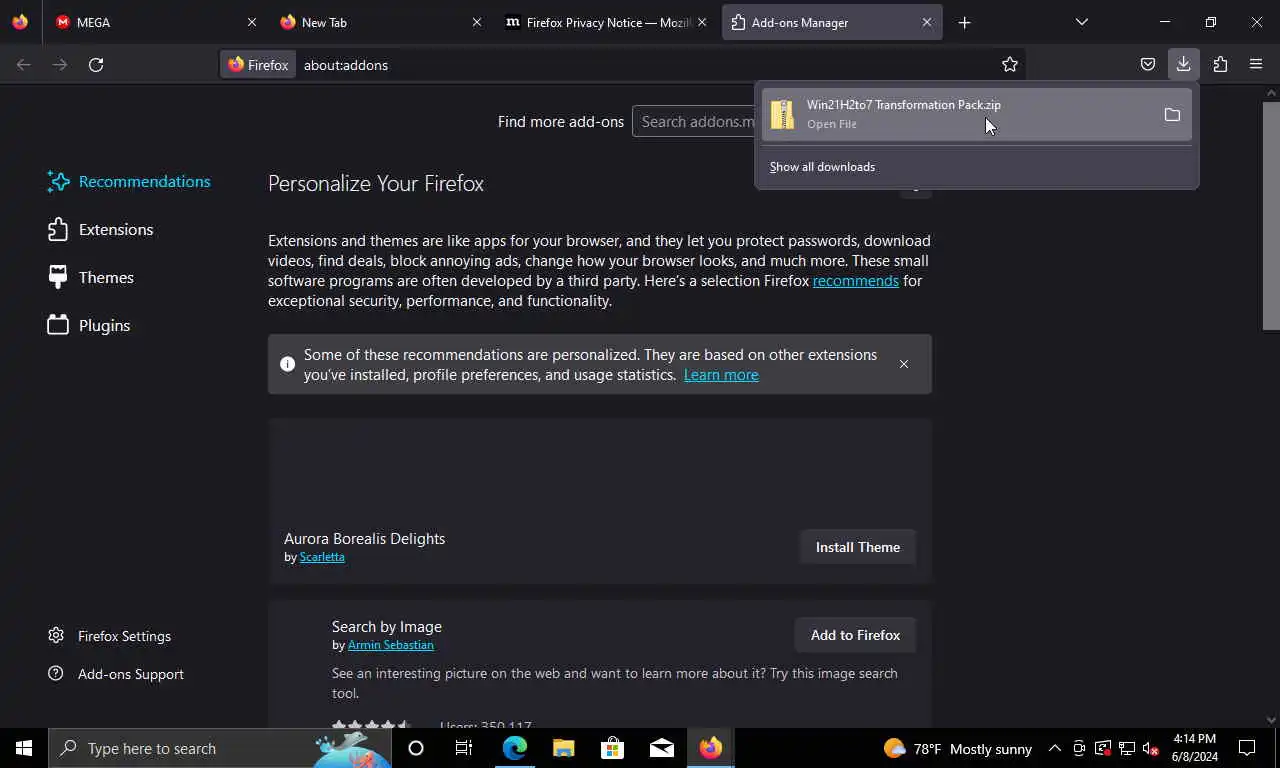Add Search by Image to Firefox
Image resolution: width=1280 pixels, height=768 pixels.
coord(855,635)
